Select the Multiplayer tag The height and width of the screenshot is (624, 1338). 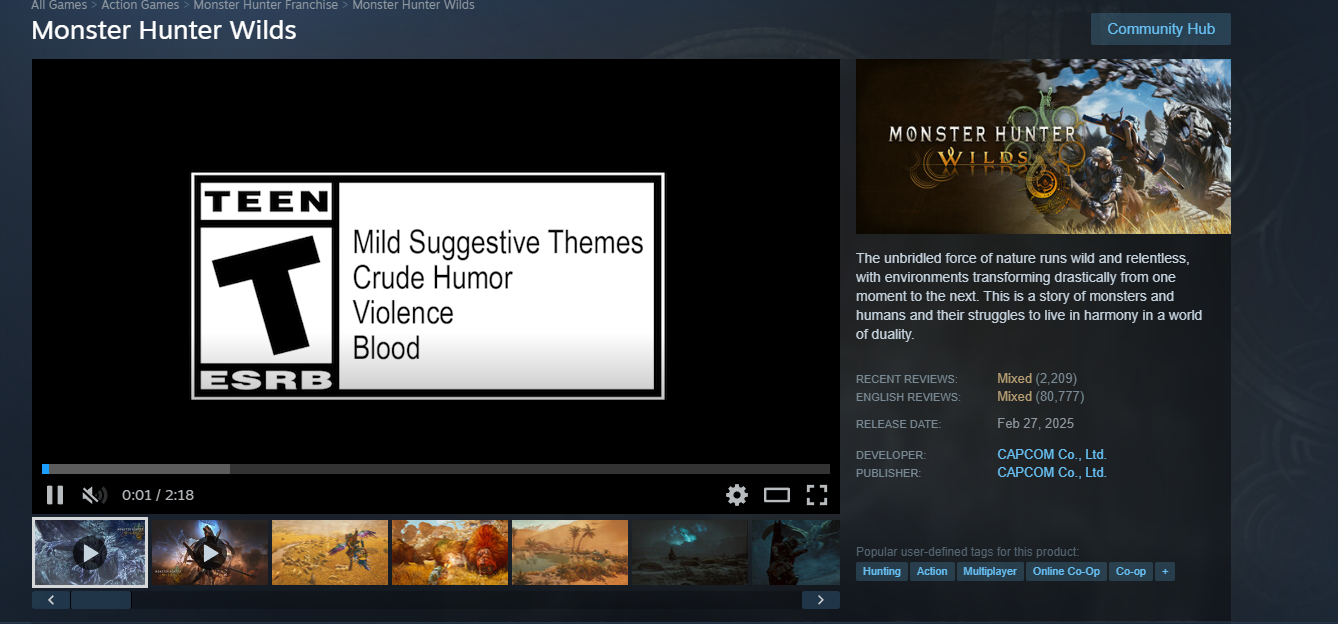tap(990, 572)
